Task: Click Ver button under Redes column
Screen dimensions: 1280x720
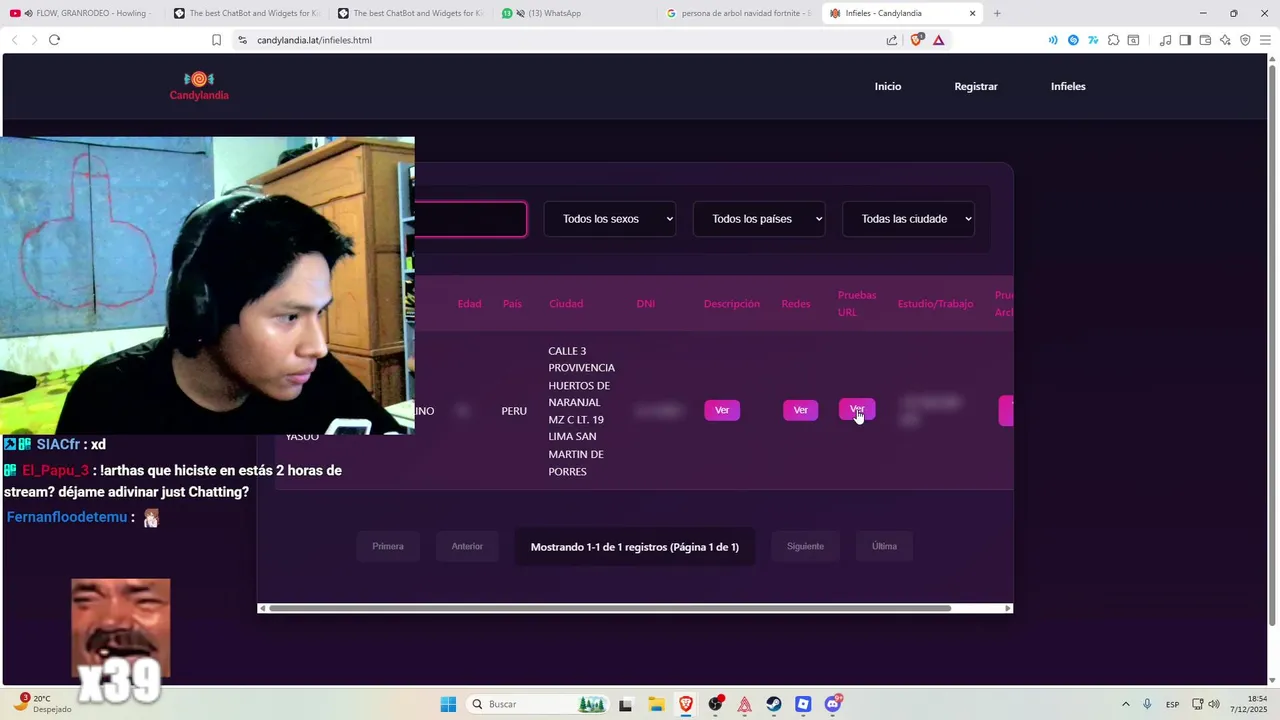Action: coord(800,410)
